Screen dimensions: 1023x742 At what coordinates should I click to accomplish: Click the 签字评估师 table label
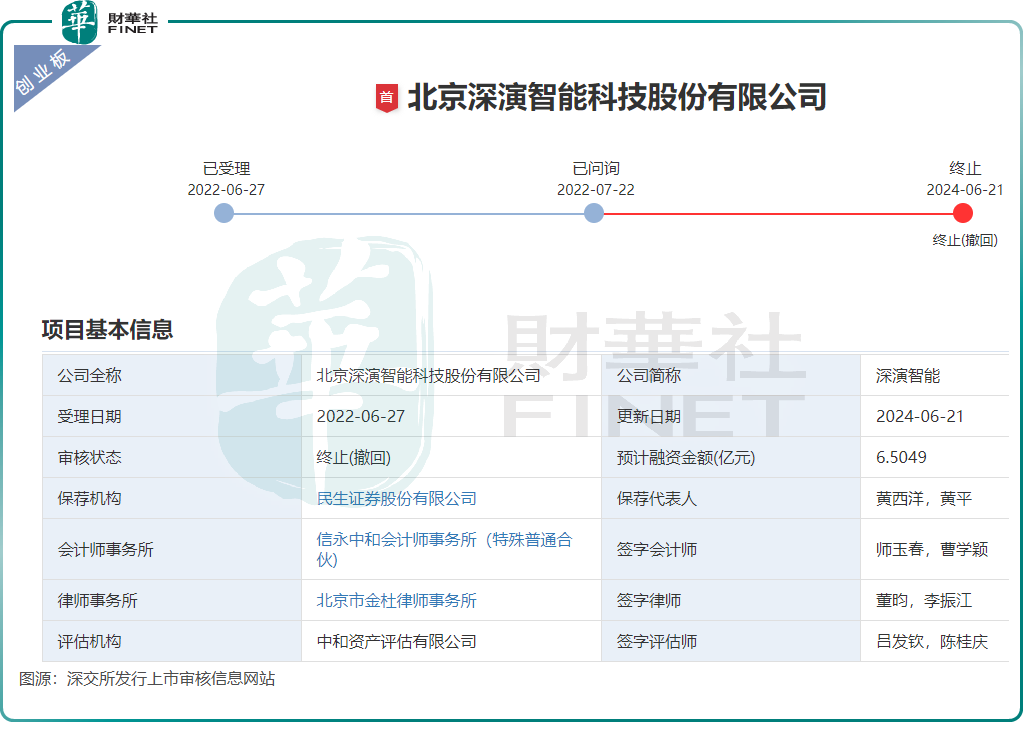coord(657,642)
